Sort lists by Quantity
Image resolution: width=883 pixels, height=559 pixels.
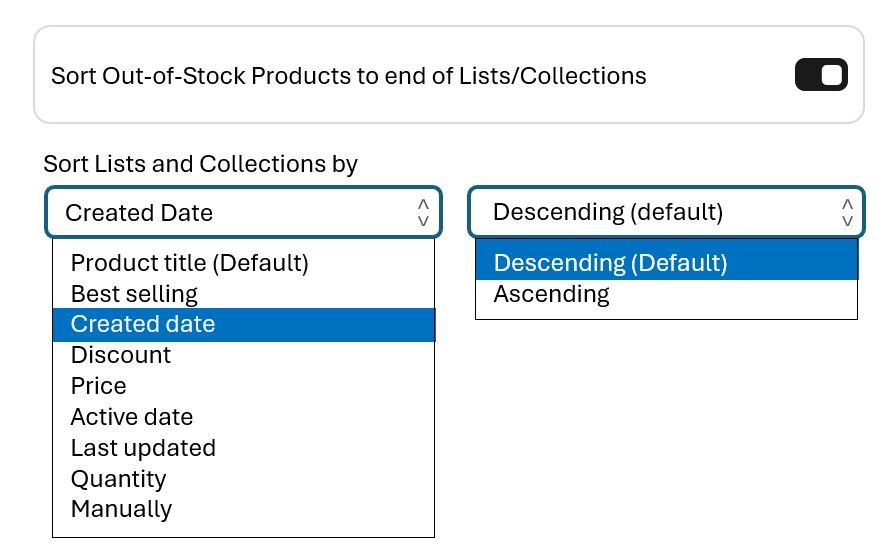point(118,479)
